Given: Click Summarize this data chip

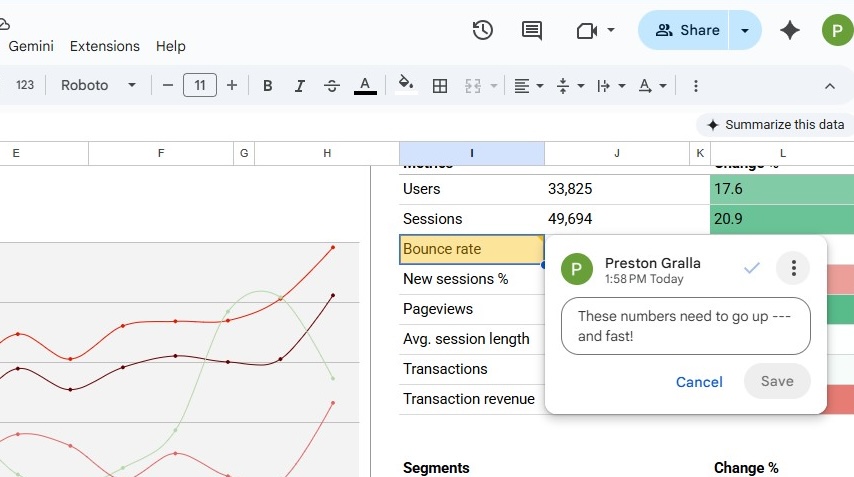Looking at the screenshot, I should [x=776, y=125].
